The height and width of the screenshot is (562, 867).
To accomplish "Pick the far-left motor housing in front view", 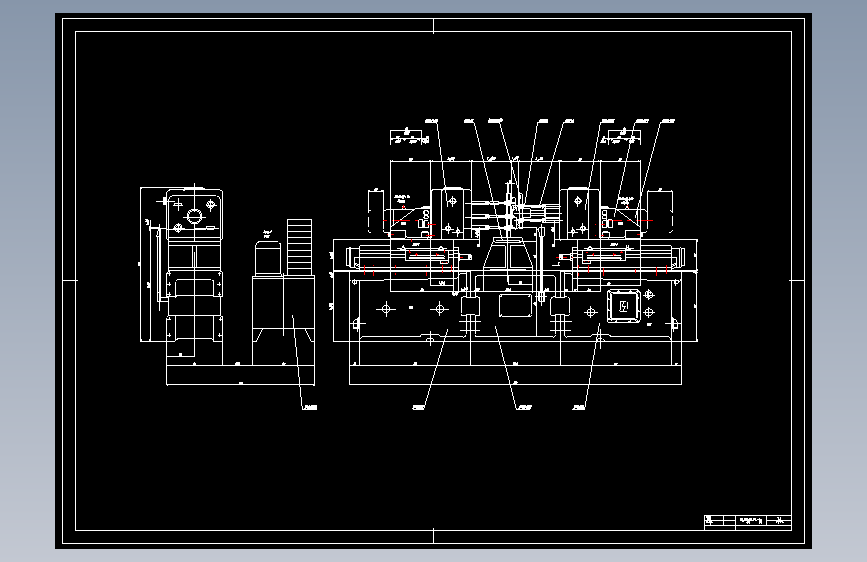I will pyautogui.click(x=376, y=210).
